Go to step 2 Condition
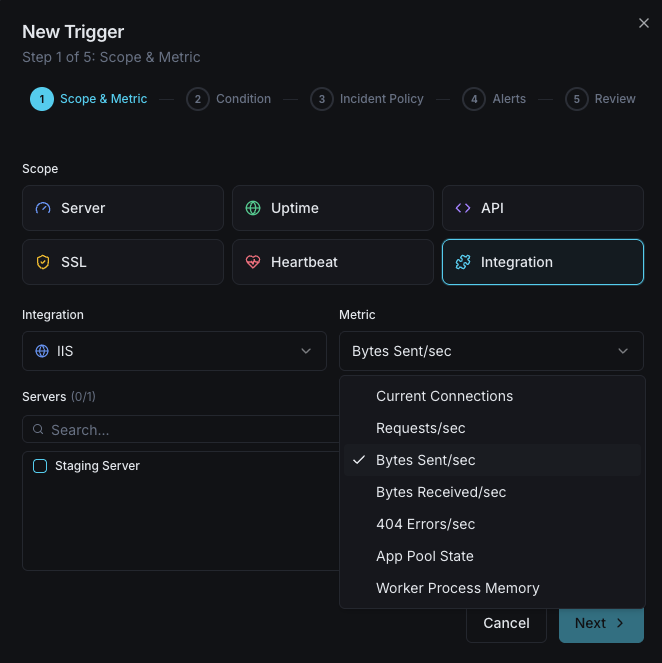The width and height of the screenshot is (662, 663). pos(229,99)
